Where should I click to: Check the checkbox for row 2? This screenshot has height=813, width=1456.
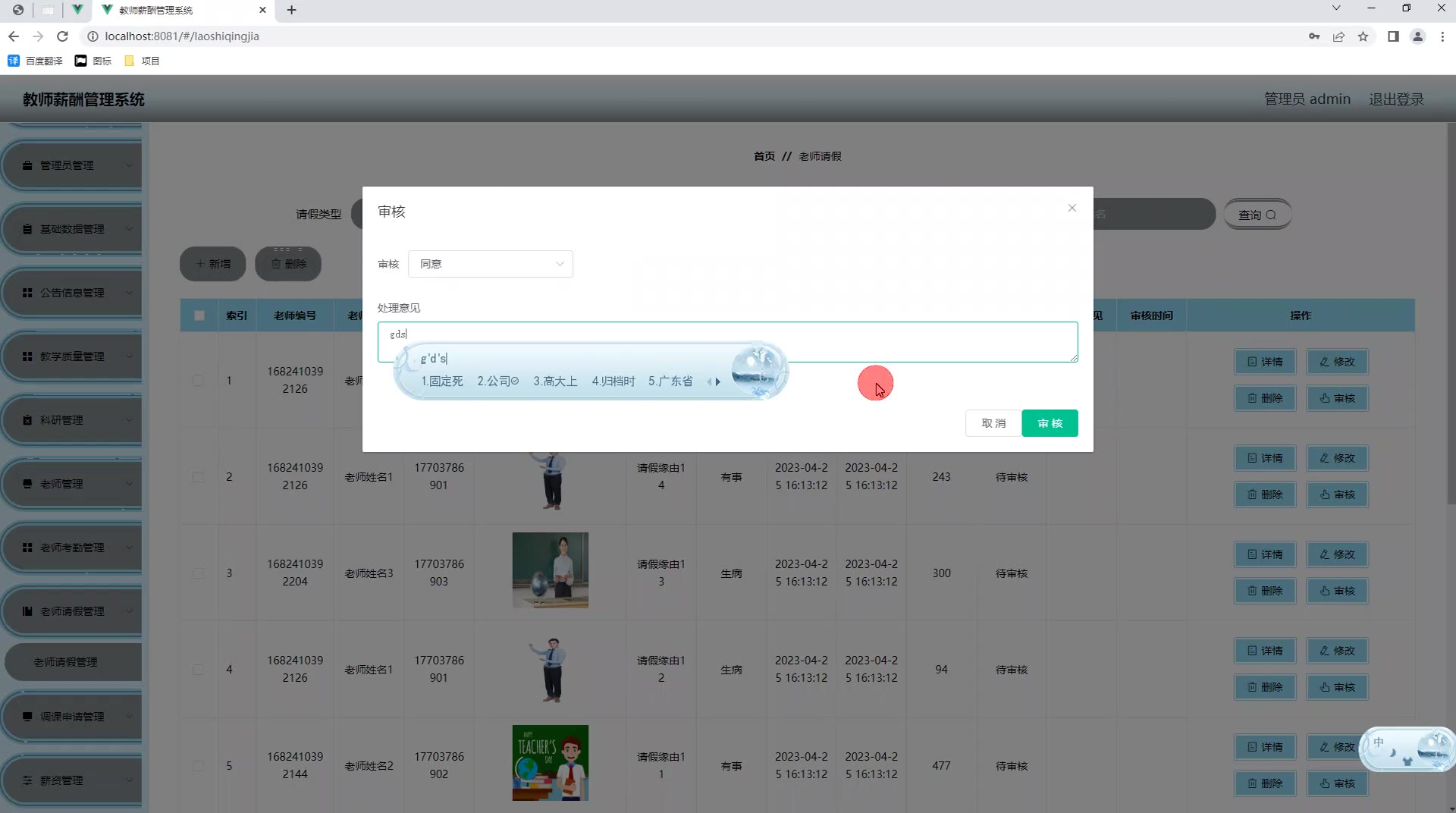click(198, 477)
